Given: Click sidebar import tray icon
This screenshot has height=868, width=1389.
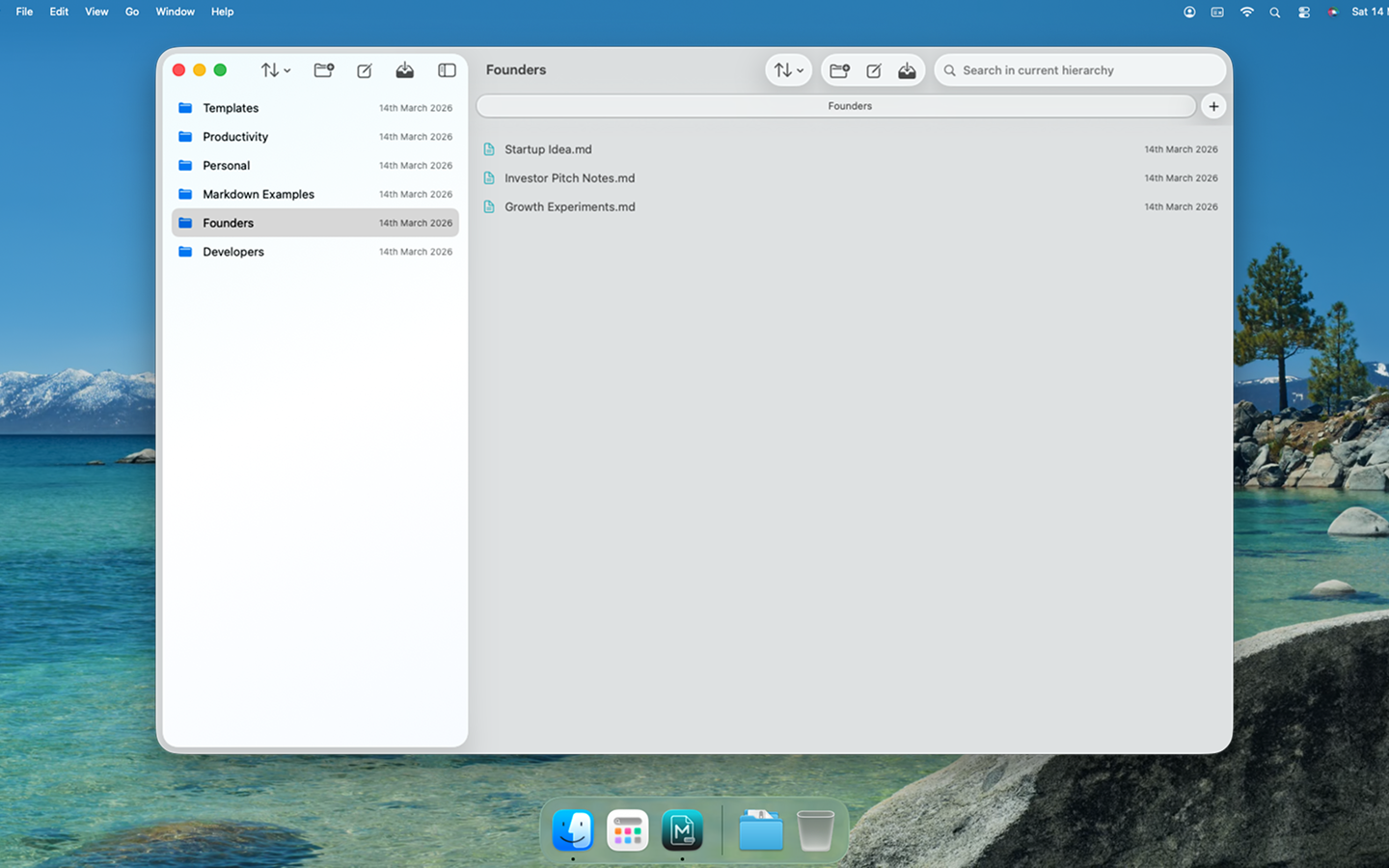Looking at the screenshot, I should click(405, 70).
